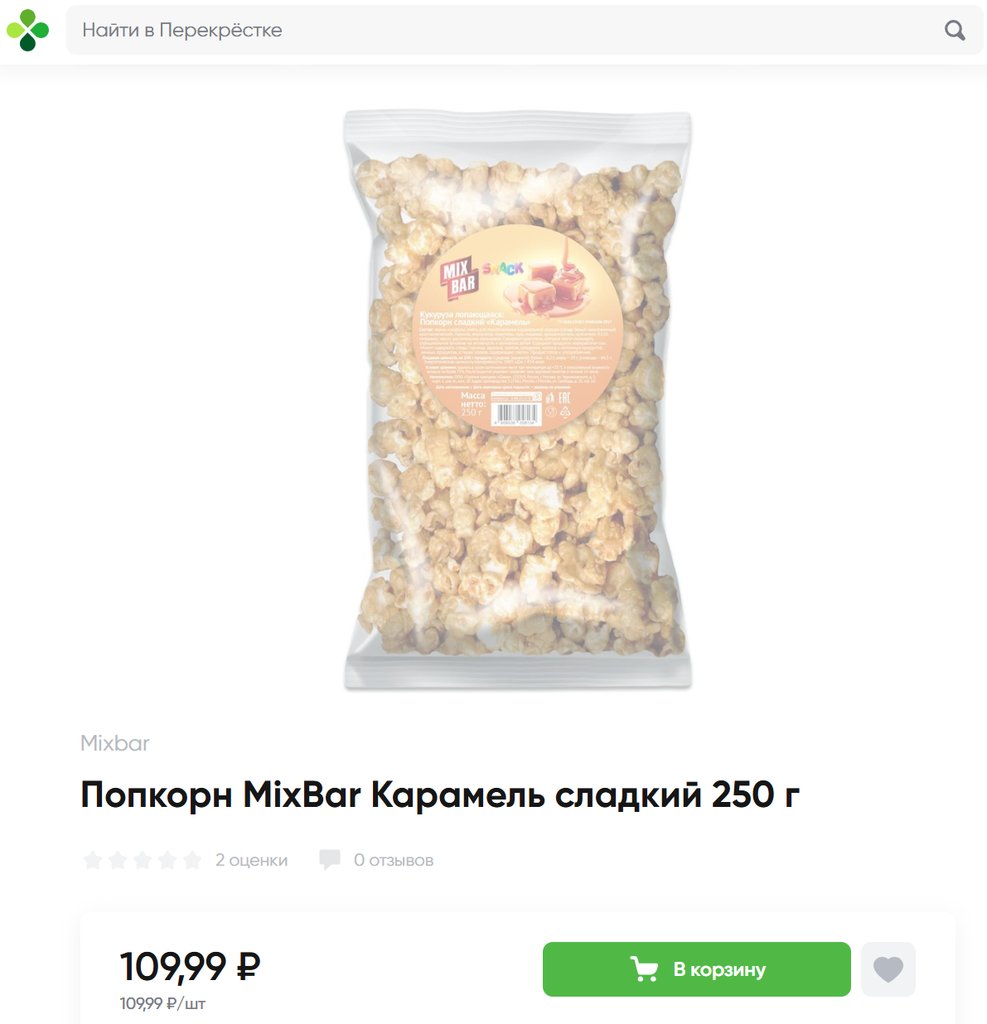This screenshot has width=987, height=1024.
Task: Click the magnifier search icon
Action: (x=954, y=30)
